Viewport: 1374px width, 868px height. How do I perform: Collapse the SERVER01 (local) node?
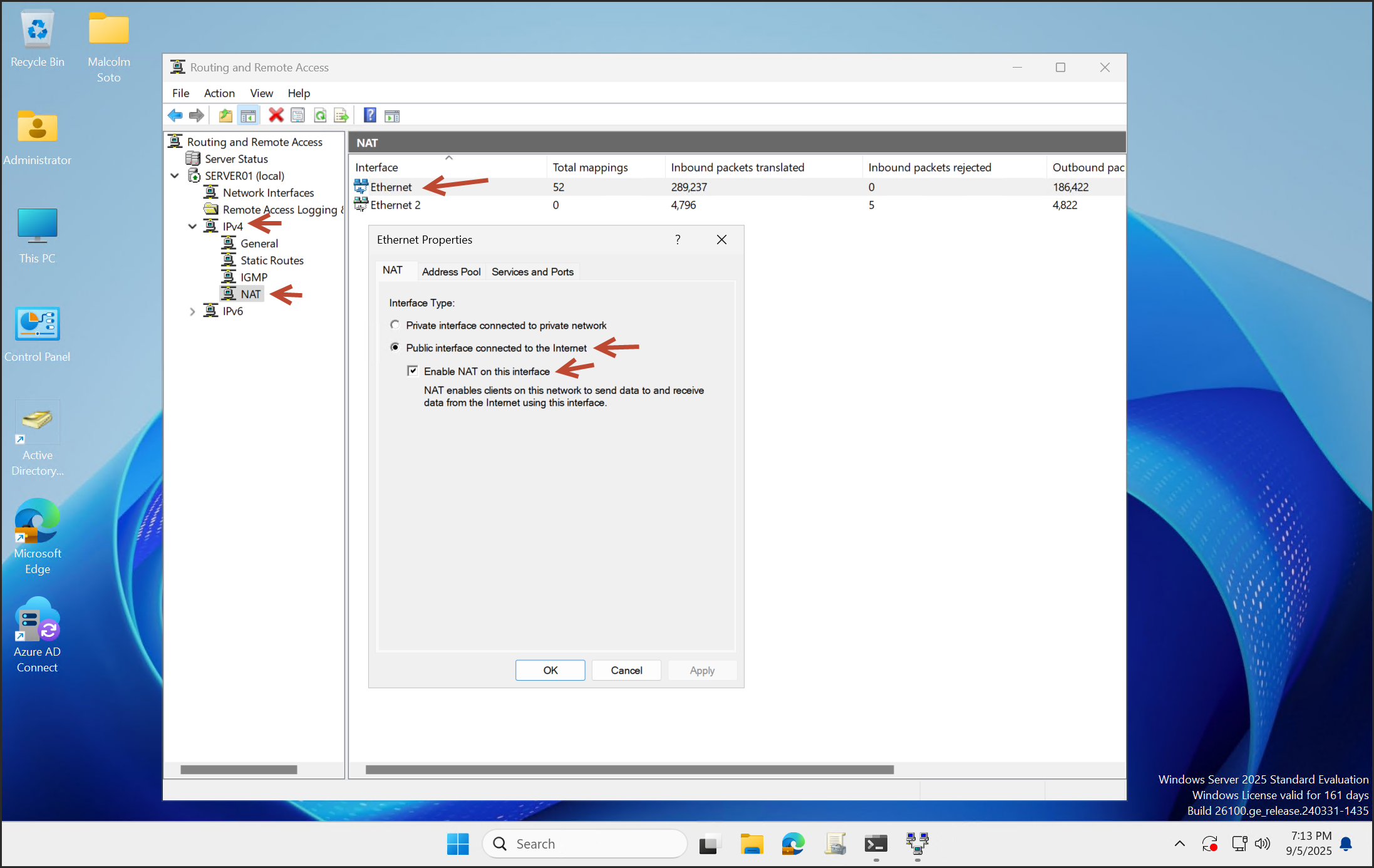pos(175,176)
